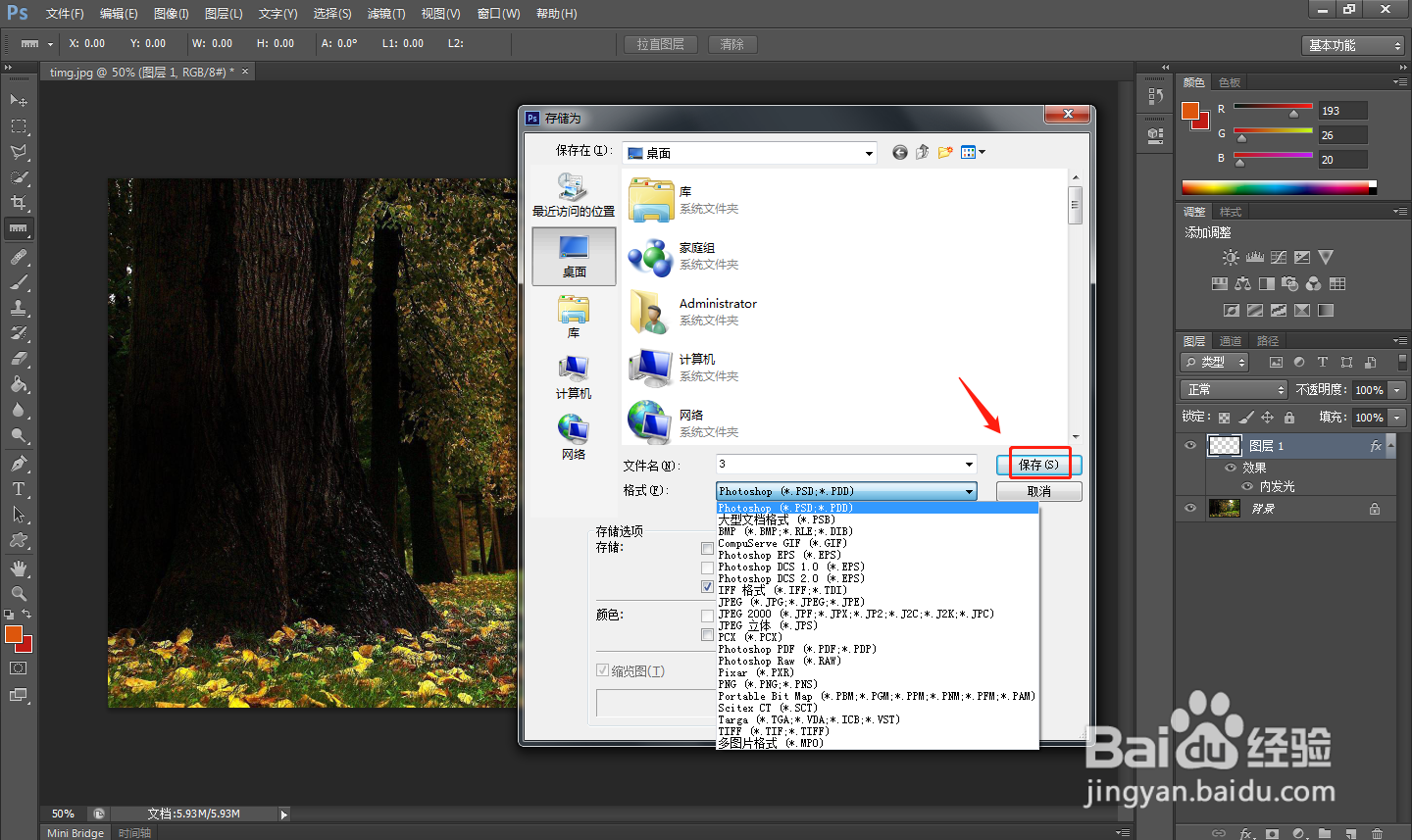Open the 滤镜(T) menu

tap(386, 14)
